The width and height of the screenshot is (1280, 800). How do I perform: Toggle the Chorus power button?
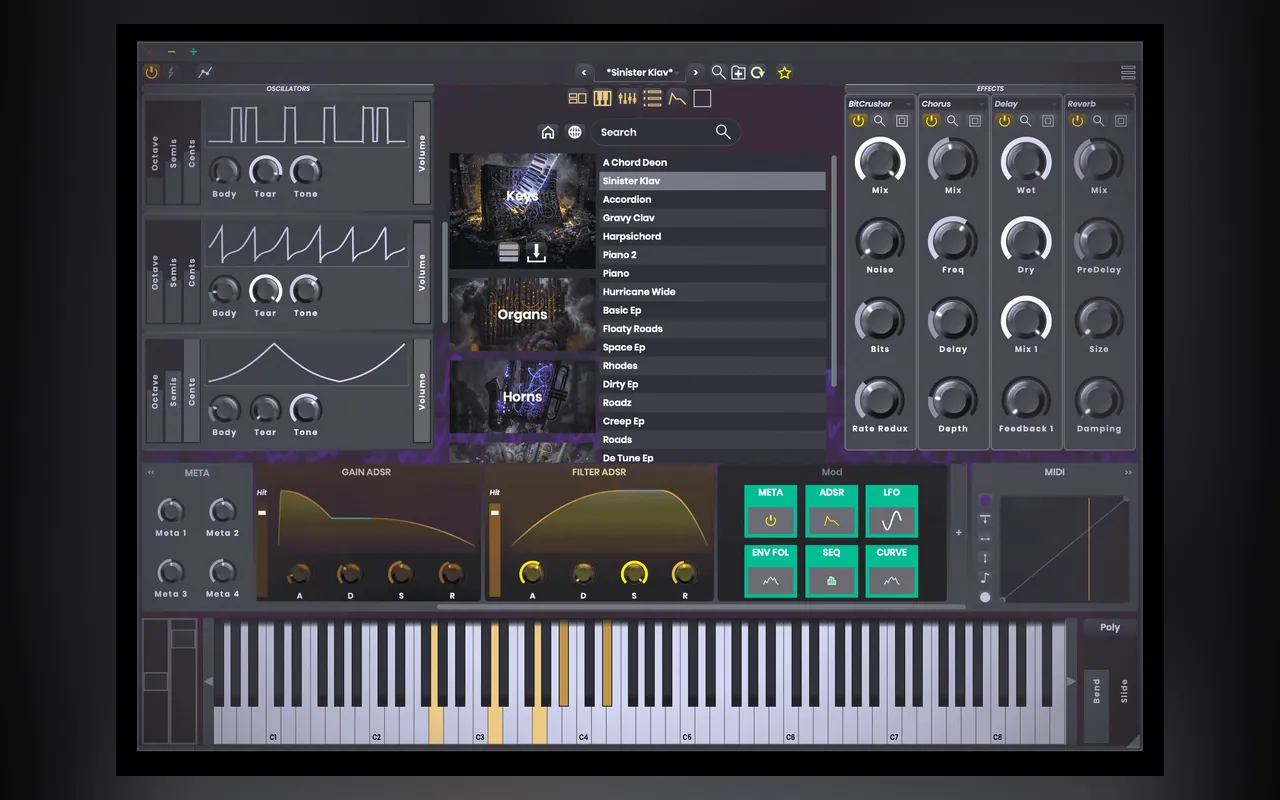point(931,121)
